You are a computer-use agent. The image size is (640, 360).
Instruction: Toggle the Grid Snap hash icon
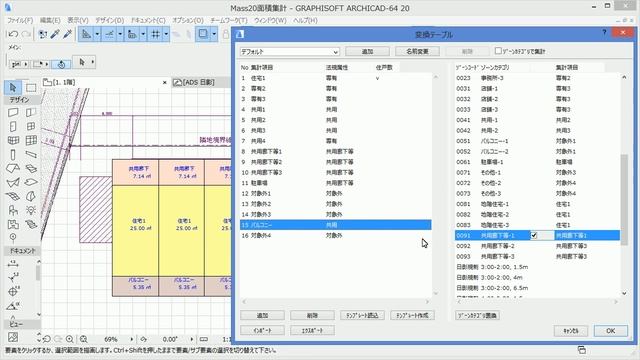tap(155, 34)
